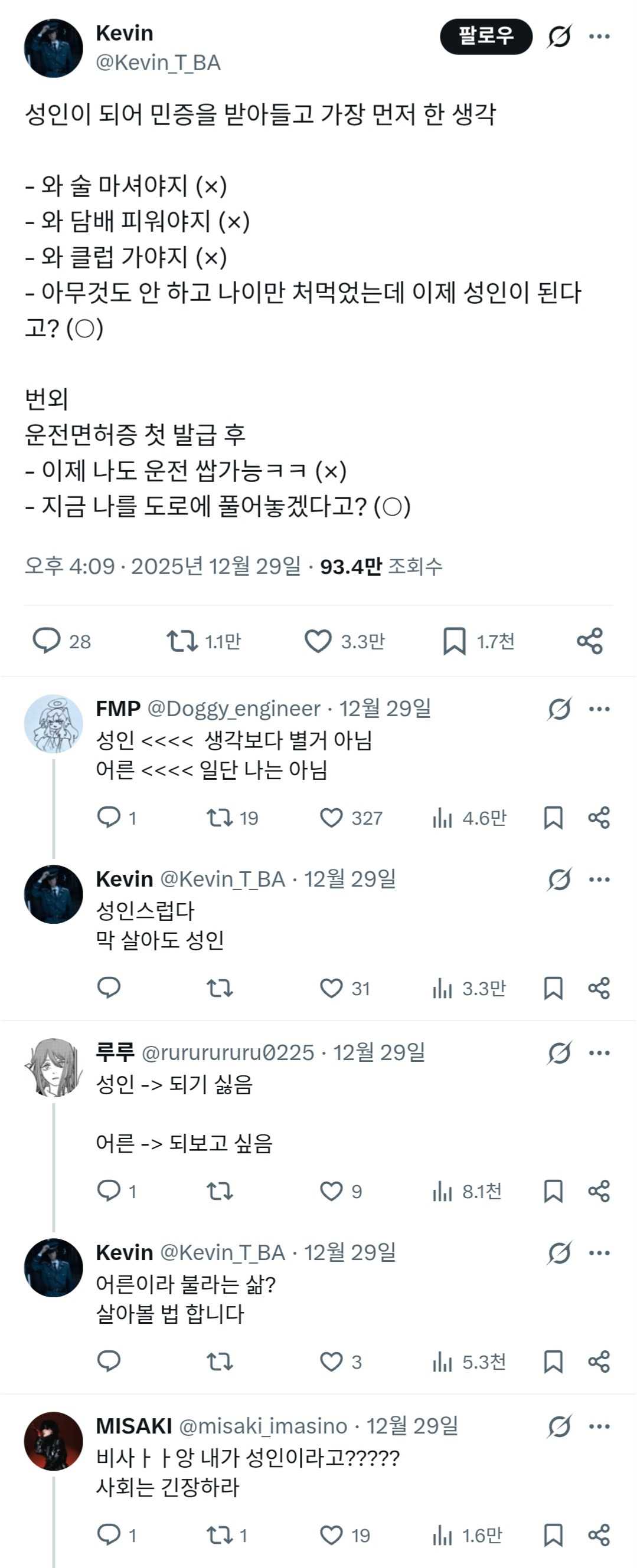637x1568 pixels.
Task: Share the main tweet
Action: coord(590,640)
